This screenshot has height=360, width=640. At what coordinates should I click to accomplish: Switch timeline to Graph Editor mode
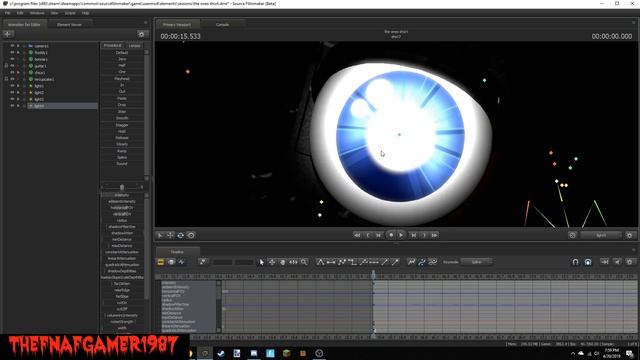181,262
